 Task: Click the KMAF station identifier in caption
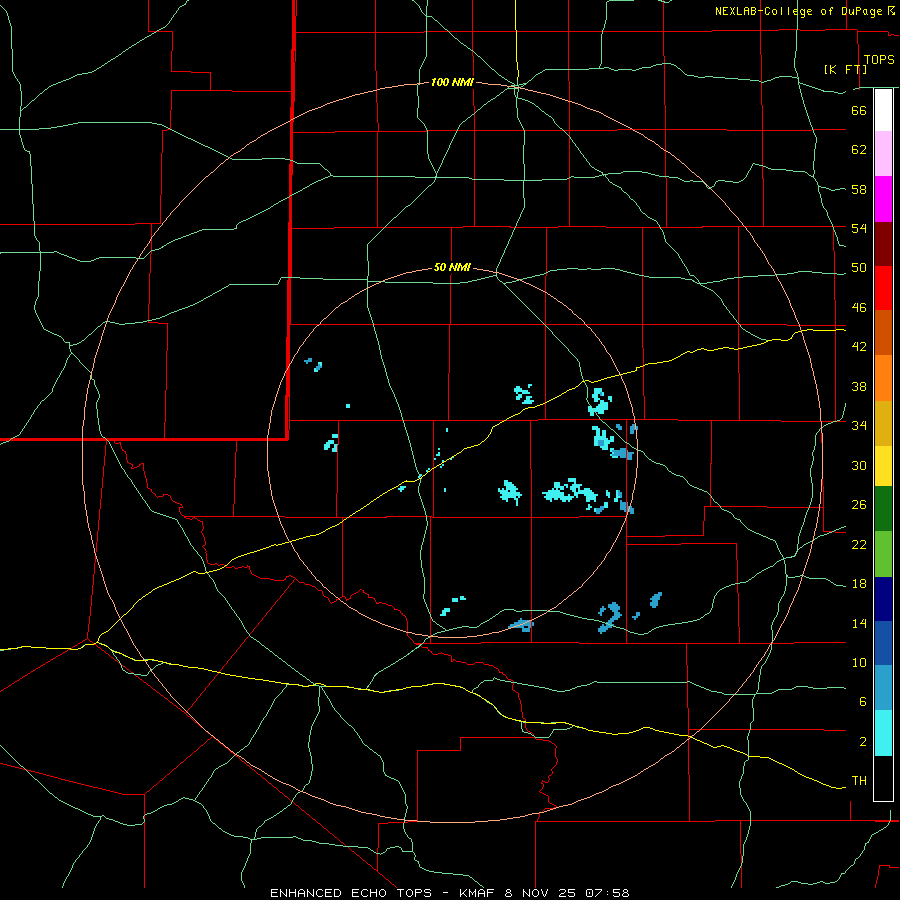coord(477,892)
